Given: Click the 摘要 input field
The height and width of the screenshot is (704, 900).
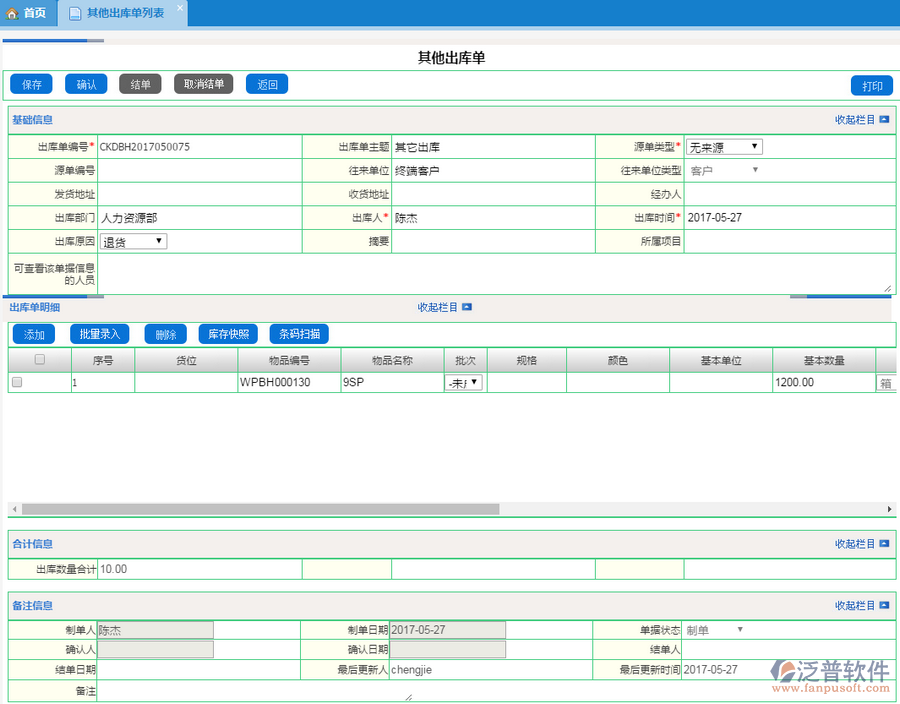Looking at the screenshot, I should point(492,241).
